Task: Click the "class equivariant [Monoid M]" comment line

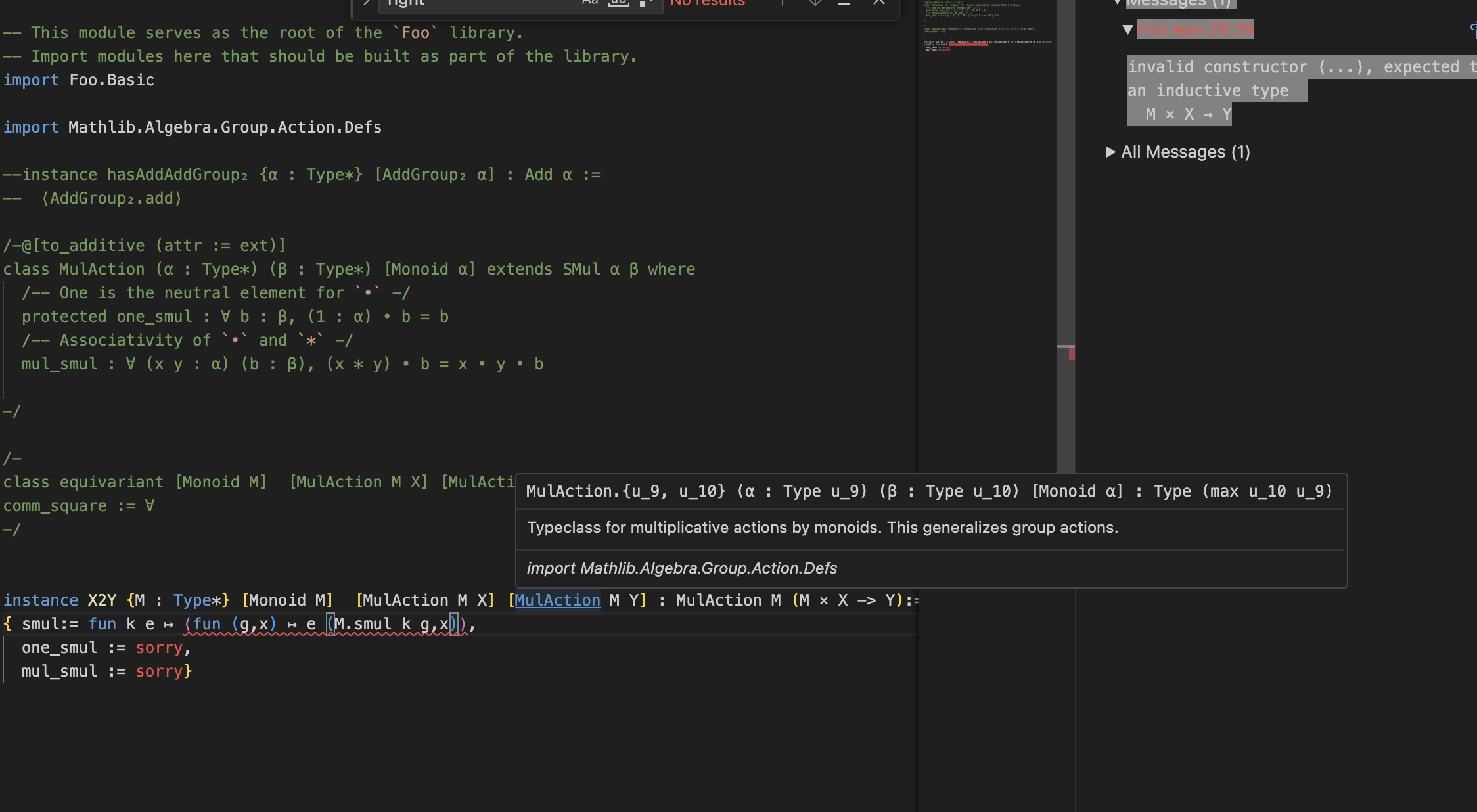Action: [x=259, y=482]
